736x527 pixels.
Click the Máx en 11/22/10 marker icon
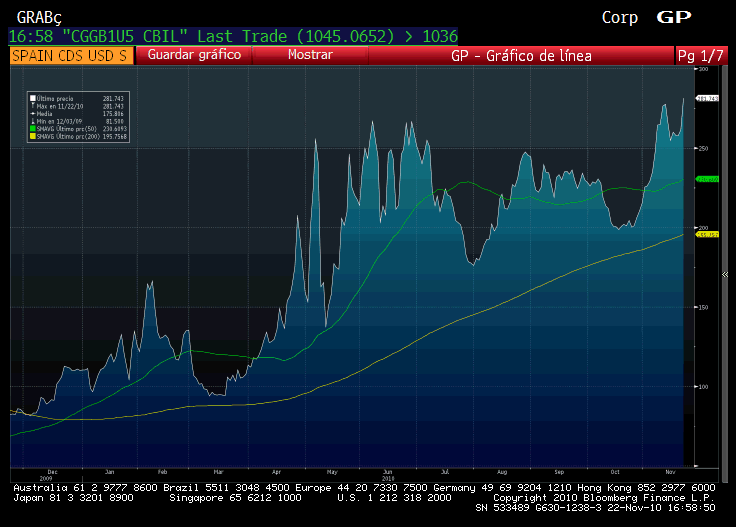(33, 106)
